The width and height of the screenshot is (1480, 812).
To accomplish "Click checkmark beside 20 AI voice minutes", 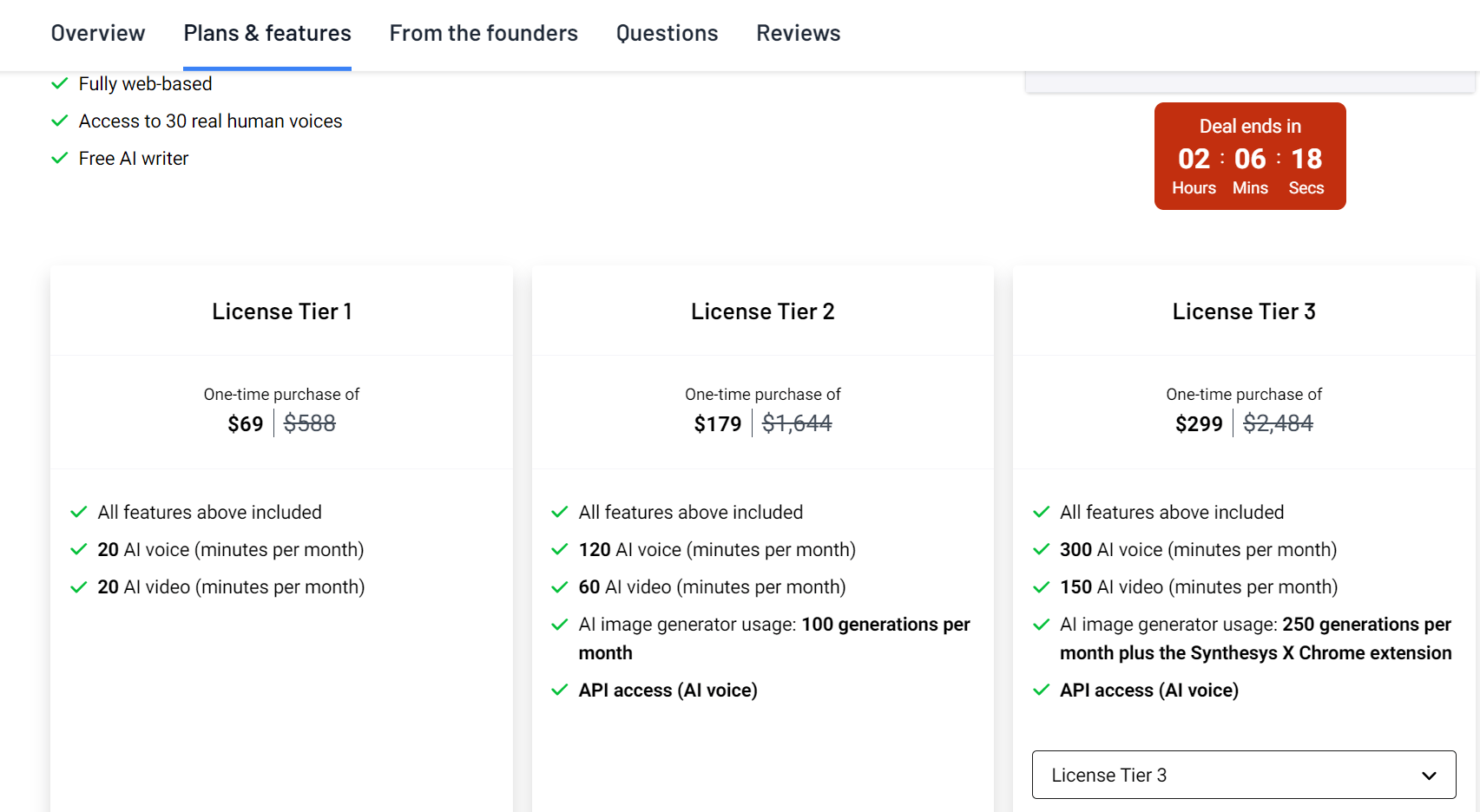I will click(x=79, y=550).
